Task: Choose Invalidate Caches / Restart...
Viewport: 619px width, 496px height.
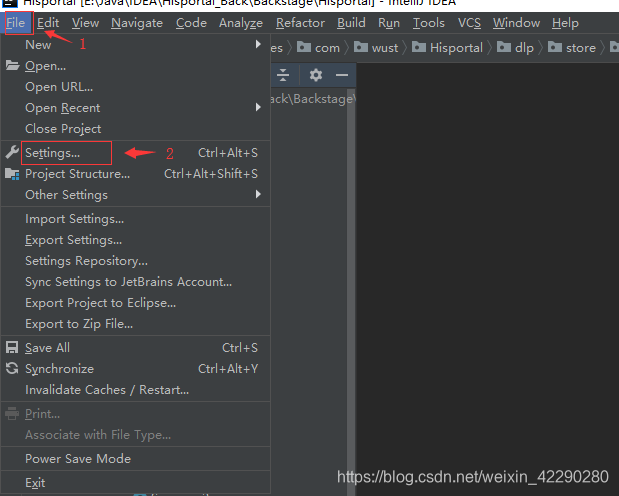Action: tap(135, 390)
